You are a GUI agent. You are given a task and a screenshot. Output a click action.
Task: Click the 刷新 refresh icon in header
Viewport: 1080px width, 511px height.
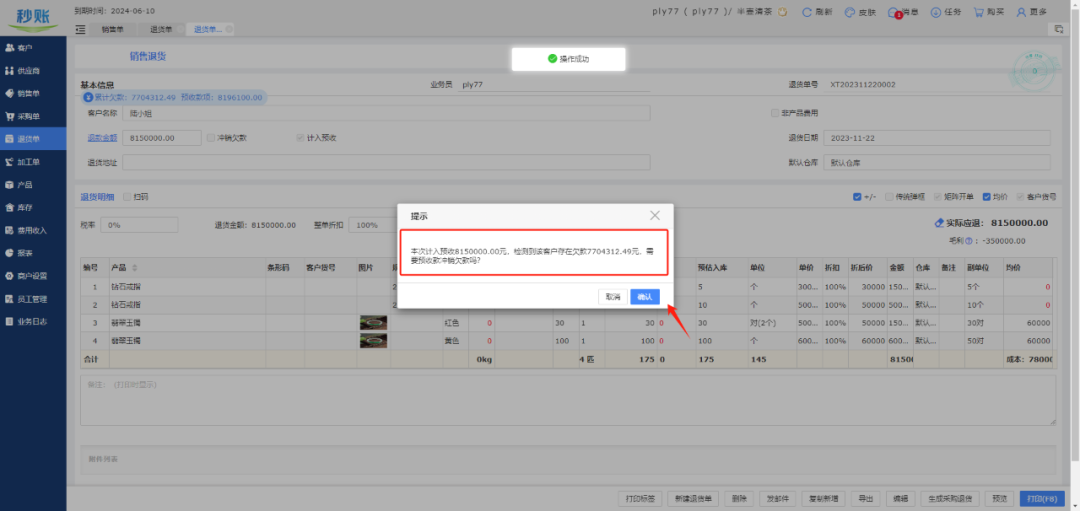click(x=808, y=12)
